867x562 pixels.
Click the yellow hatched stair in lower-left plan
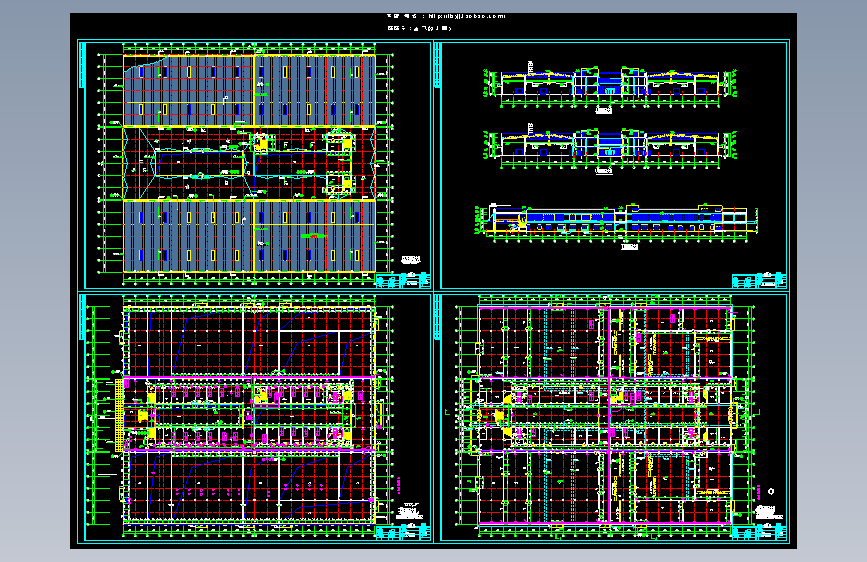click(119, 414)
